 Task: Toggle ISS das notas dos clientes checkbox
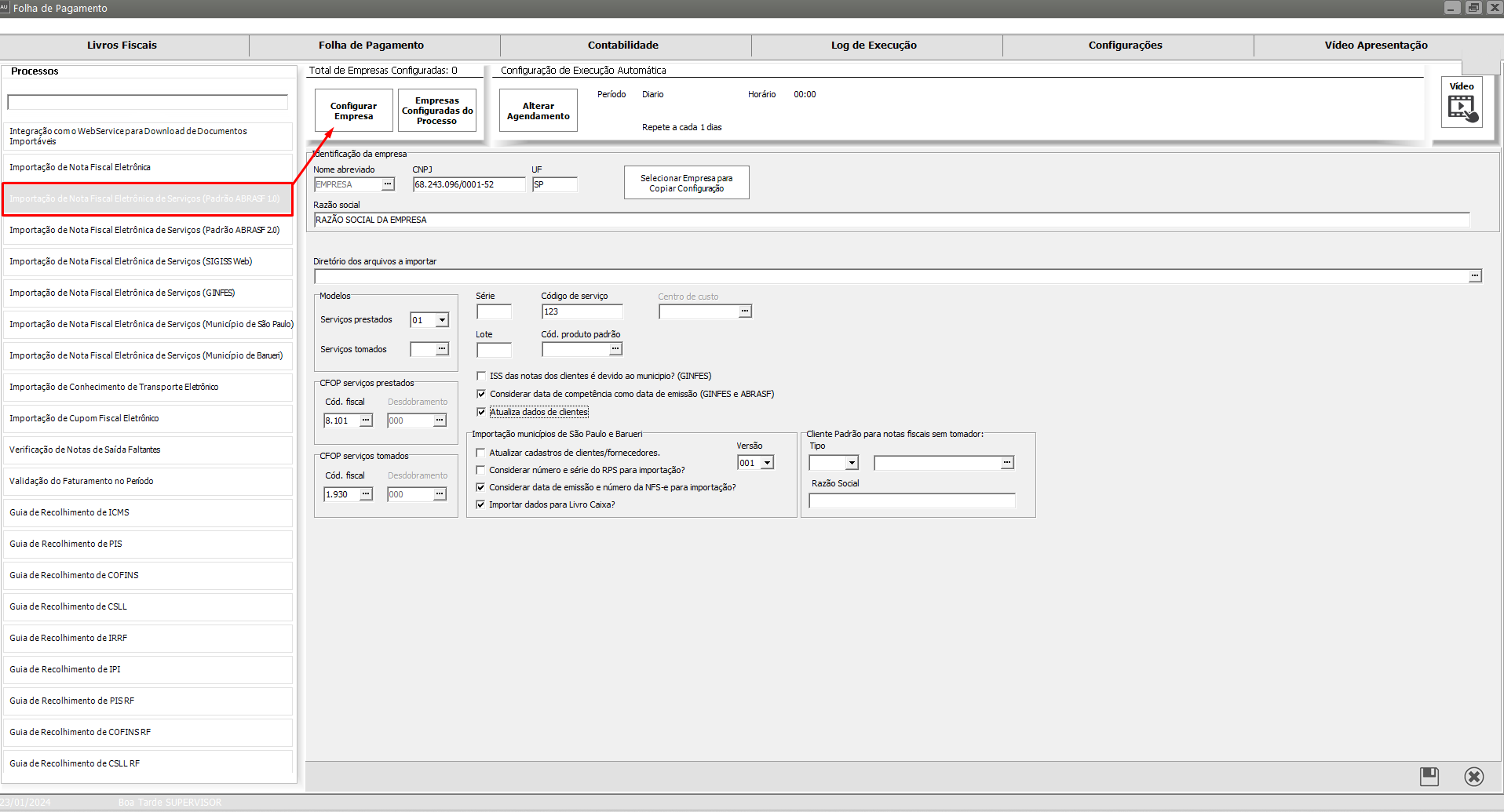tap(481, 376)
